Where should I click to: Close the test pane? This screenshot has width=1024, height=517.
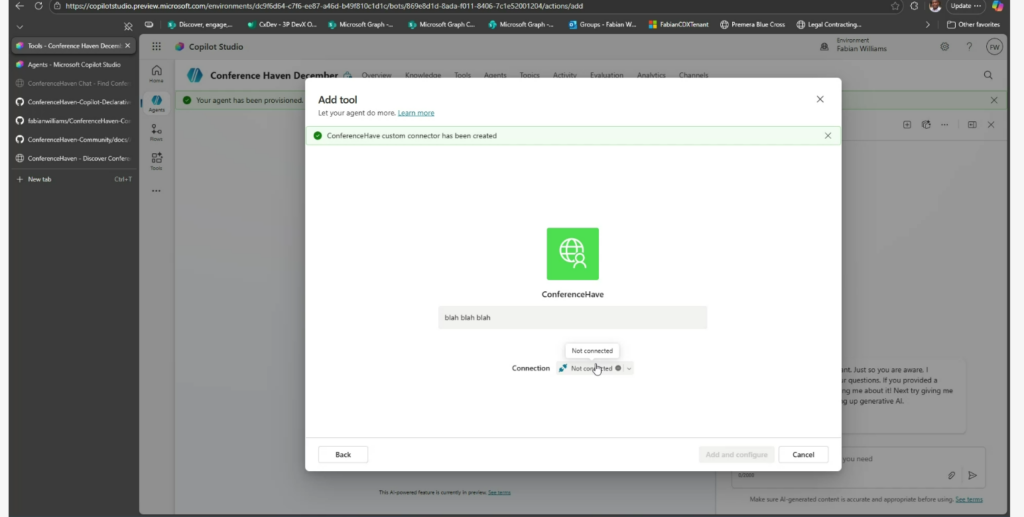(x=991, y=125)
